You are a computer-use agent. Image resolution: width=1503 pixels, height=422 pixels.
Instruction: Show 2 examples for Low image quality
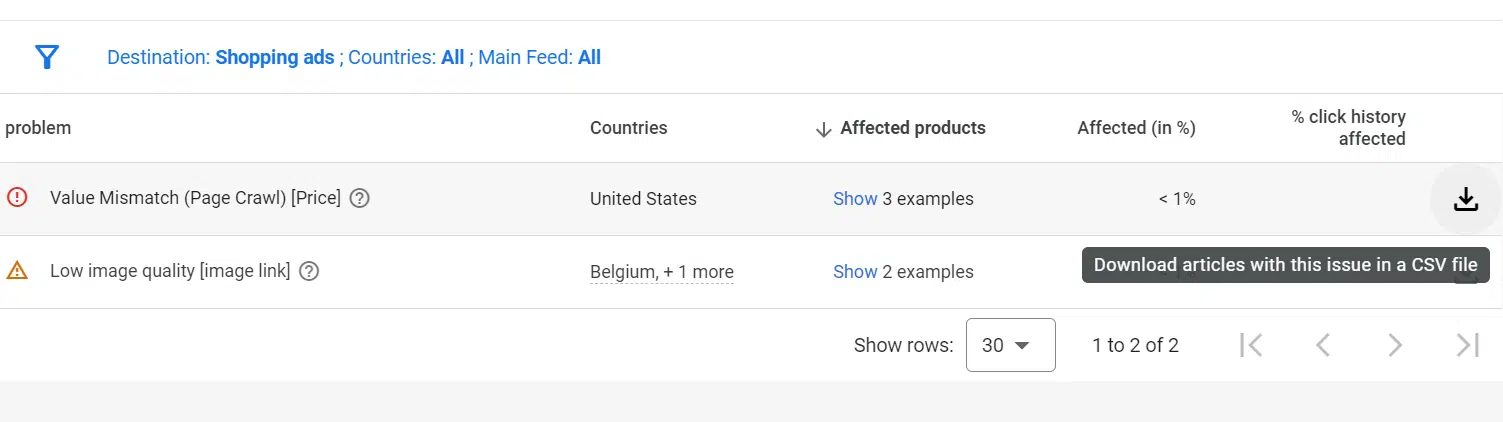pos(855,272)
